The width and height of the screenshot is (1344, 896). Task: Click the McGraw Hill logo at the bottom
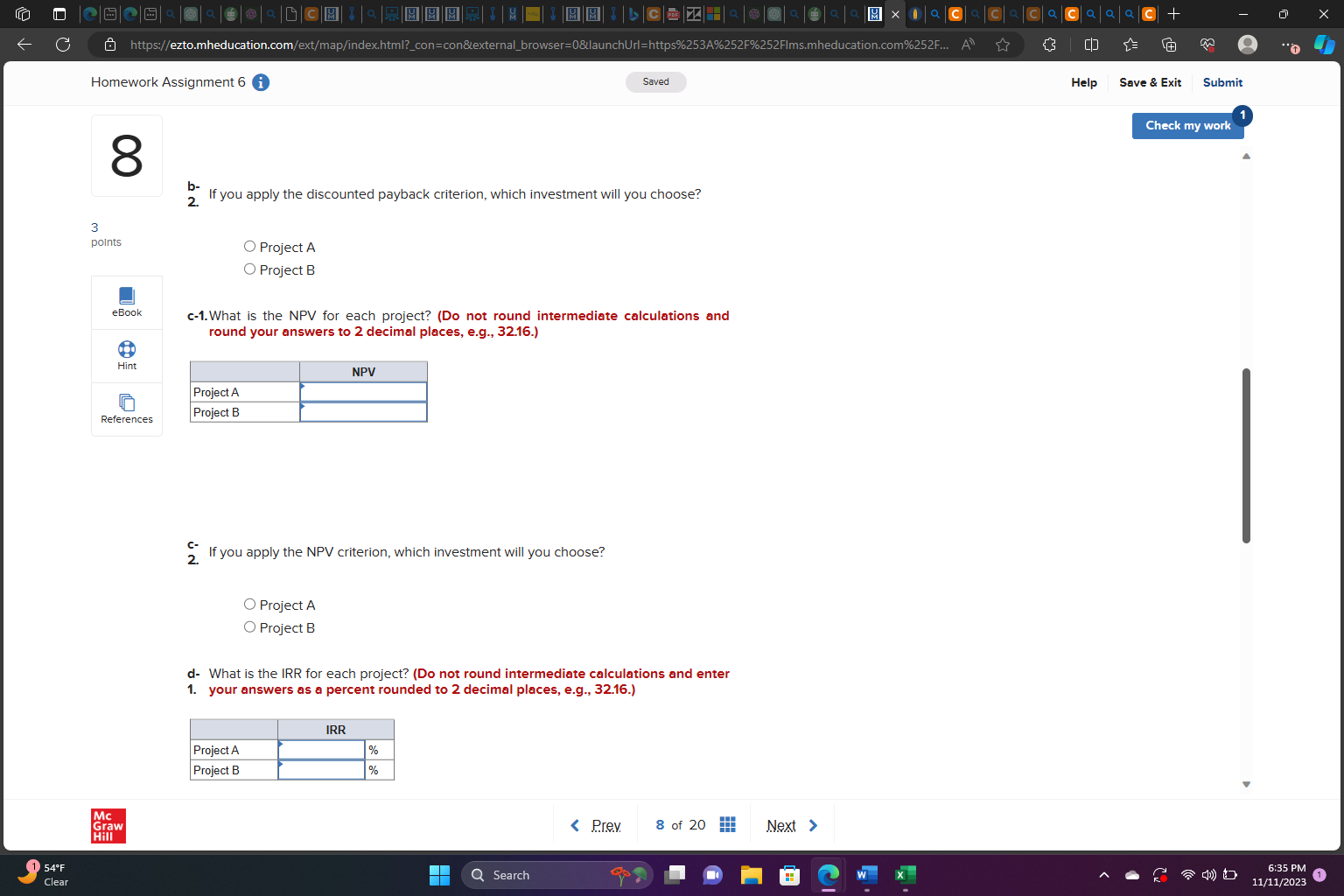(108, 825)
